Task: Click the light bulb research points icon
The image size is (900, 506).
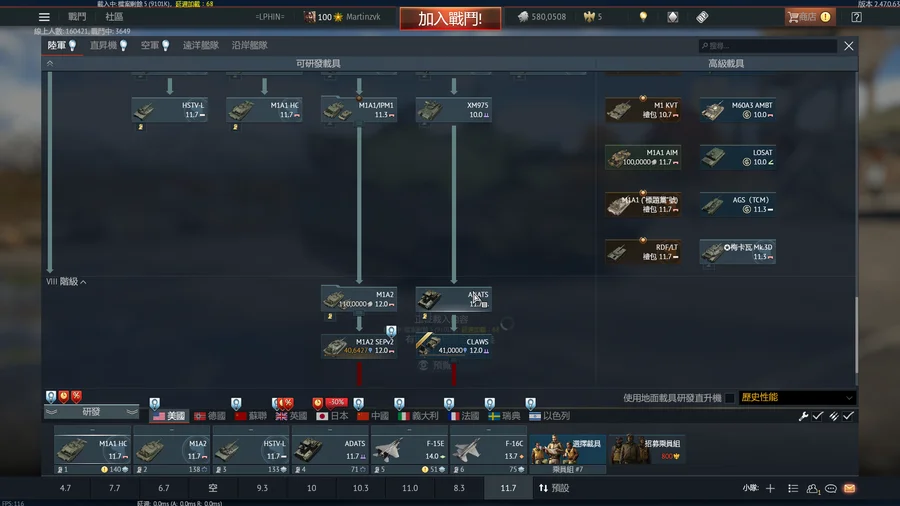Action: (x=643, y=17)
